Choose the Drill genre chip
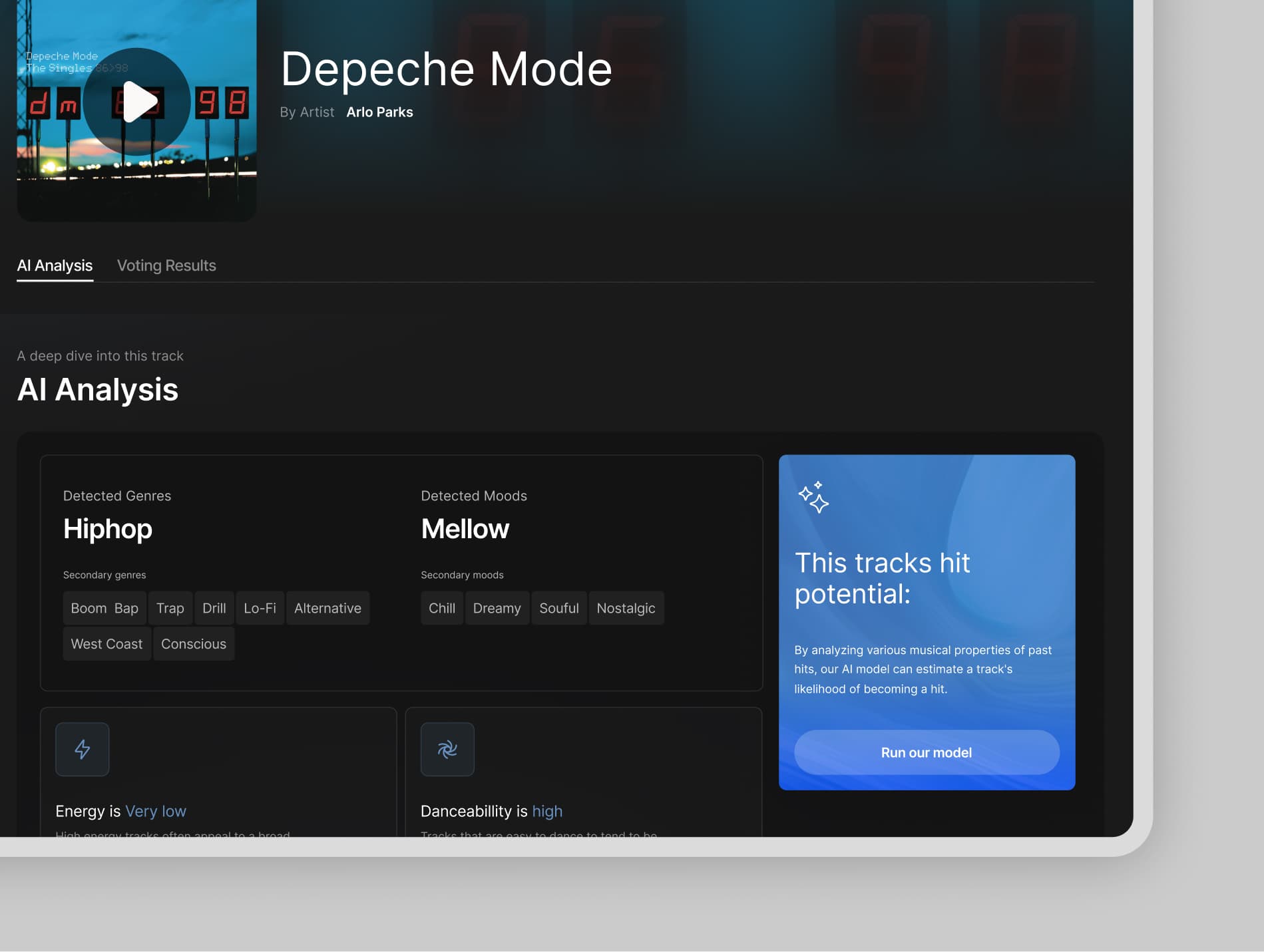Screen dimensions: 1264x952 214,608
